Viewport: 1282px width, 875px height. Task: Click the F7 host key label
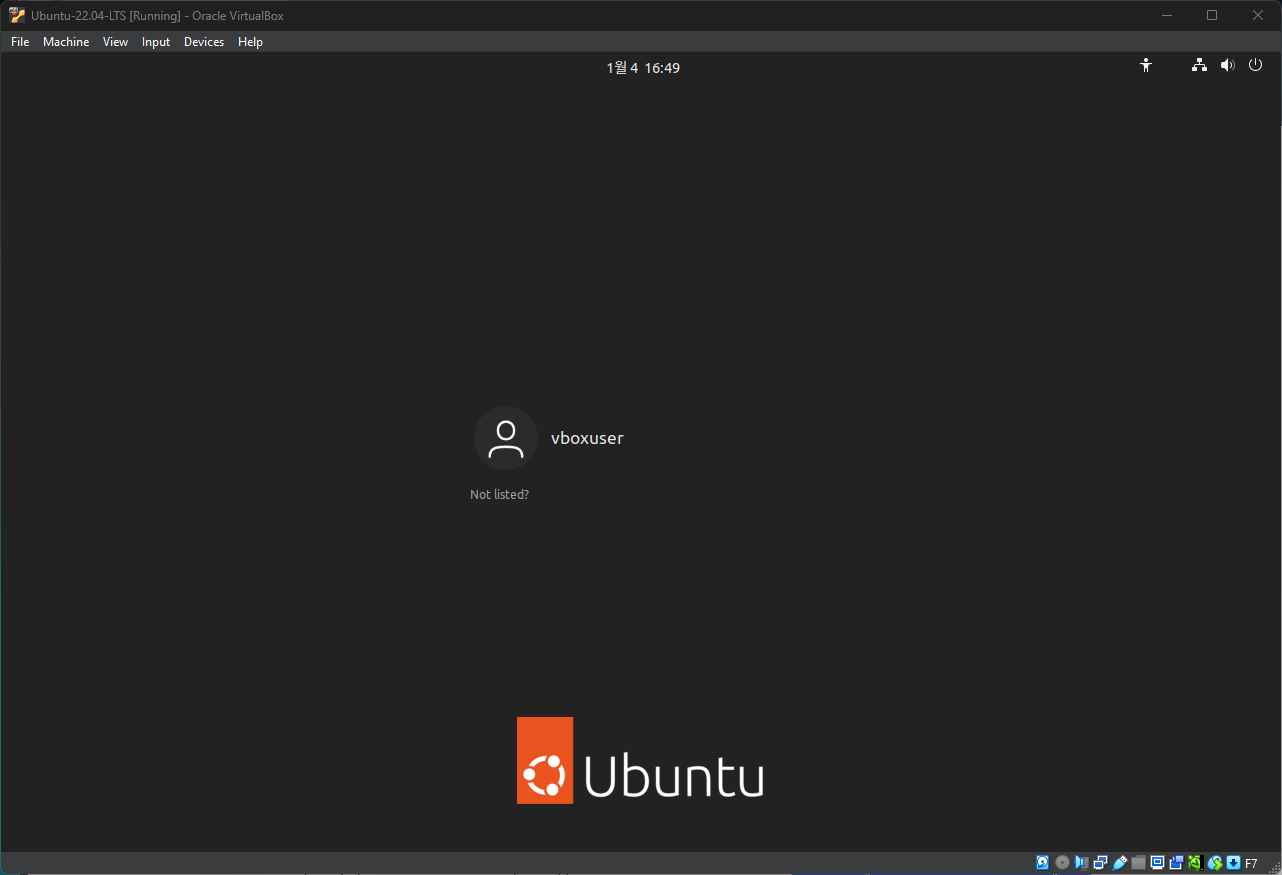[x=1251, y=864]
